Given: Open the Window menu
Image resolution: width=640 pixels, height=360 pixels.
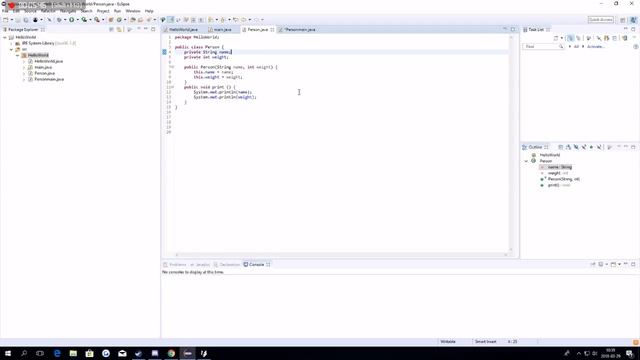Looking at the screenshot, I should coord(133,11).
